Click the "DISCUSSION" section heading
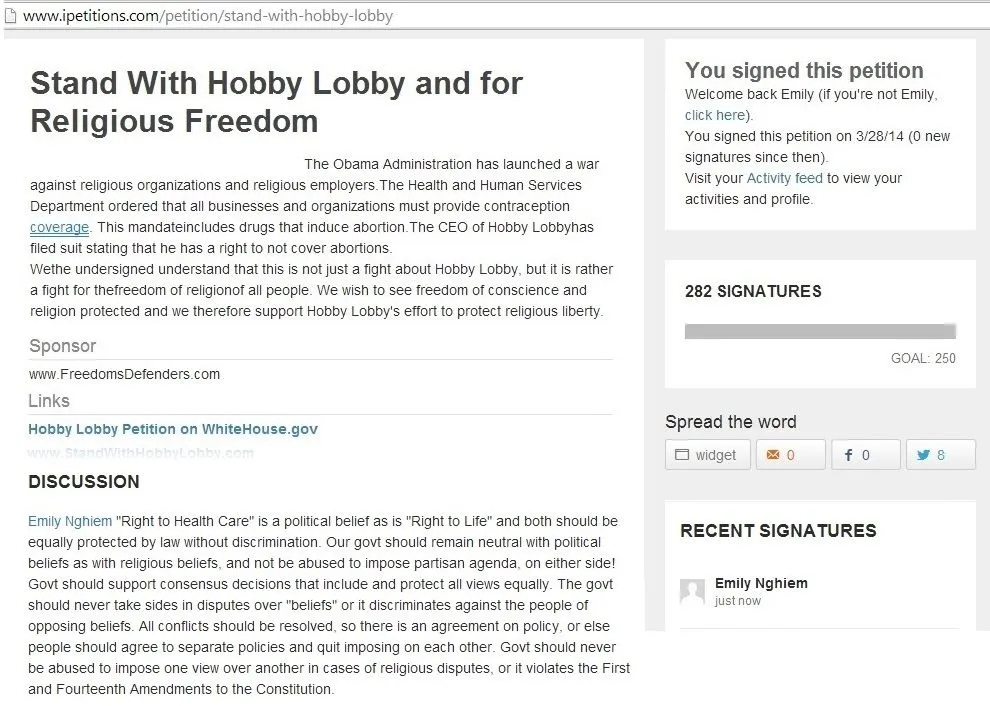 pyautogui.click(x=84, y=482)
